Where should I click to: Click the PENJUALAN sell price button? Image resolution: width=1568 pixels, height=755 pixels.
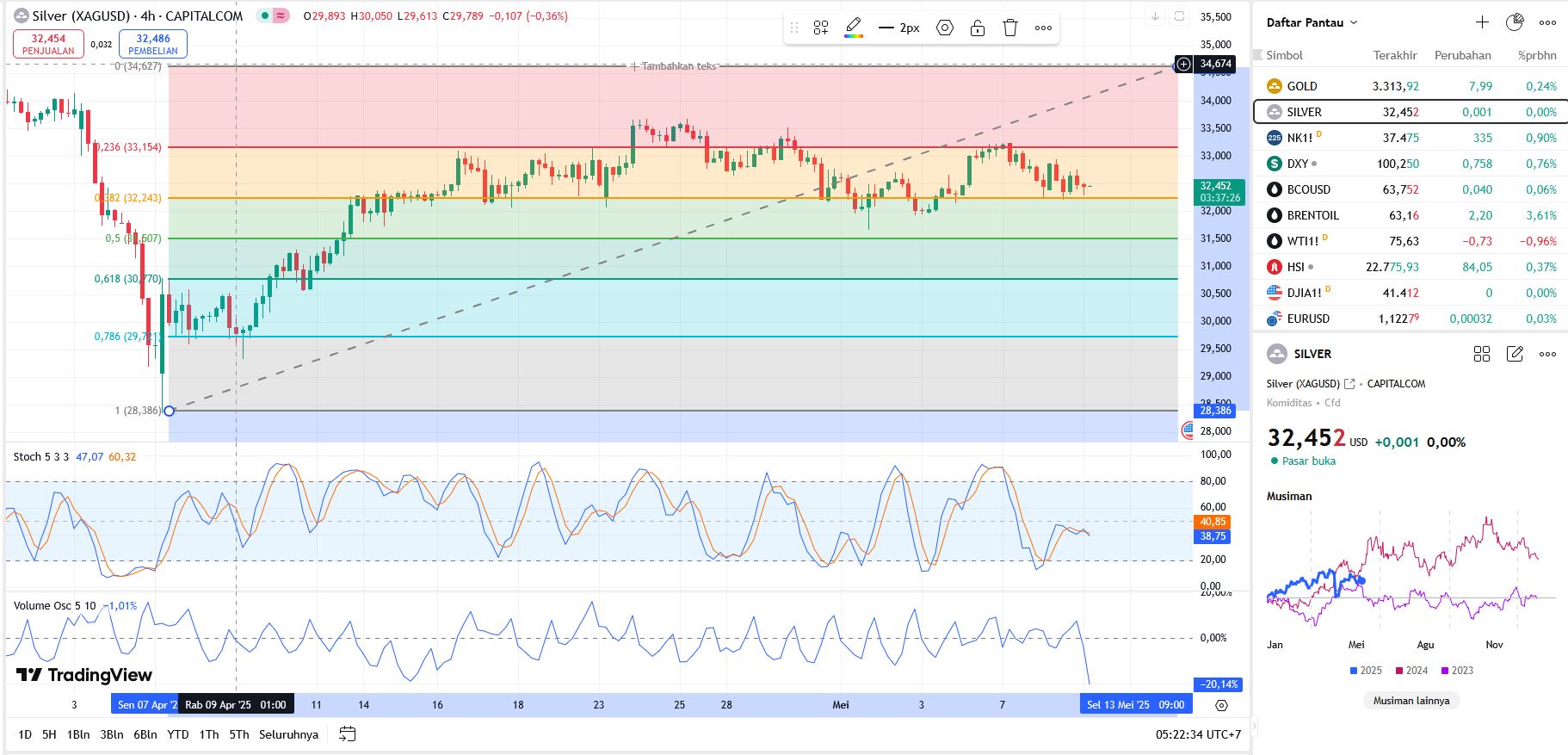[48, 44]
